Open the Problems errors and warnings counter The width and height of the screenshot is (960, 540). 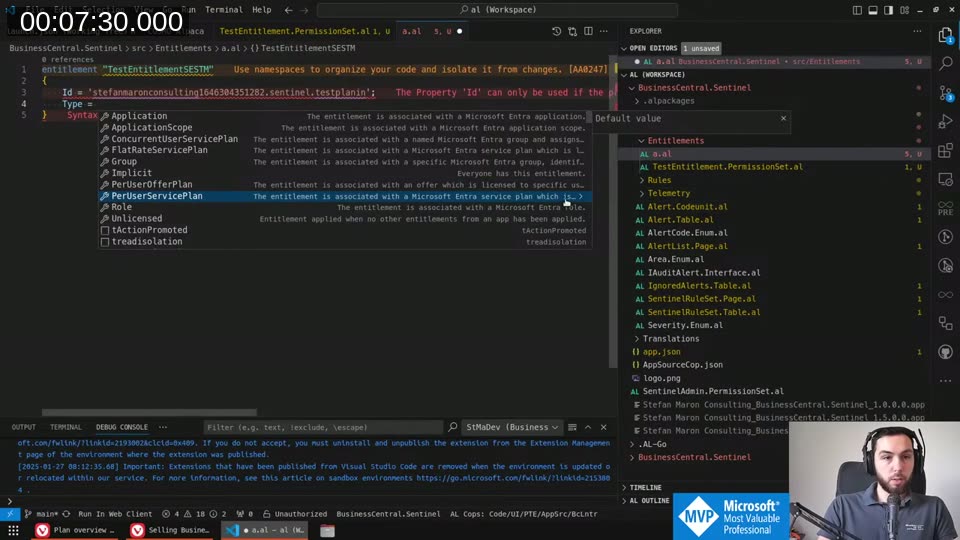click(x=195, y=514)
